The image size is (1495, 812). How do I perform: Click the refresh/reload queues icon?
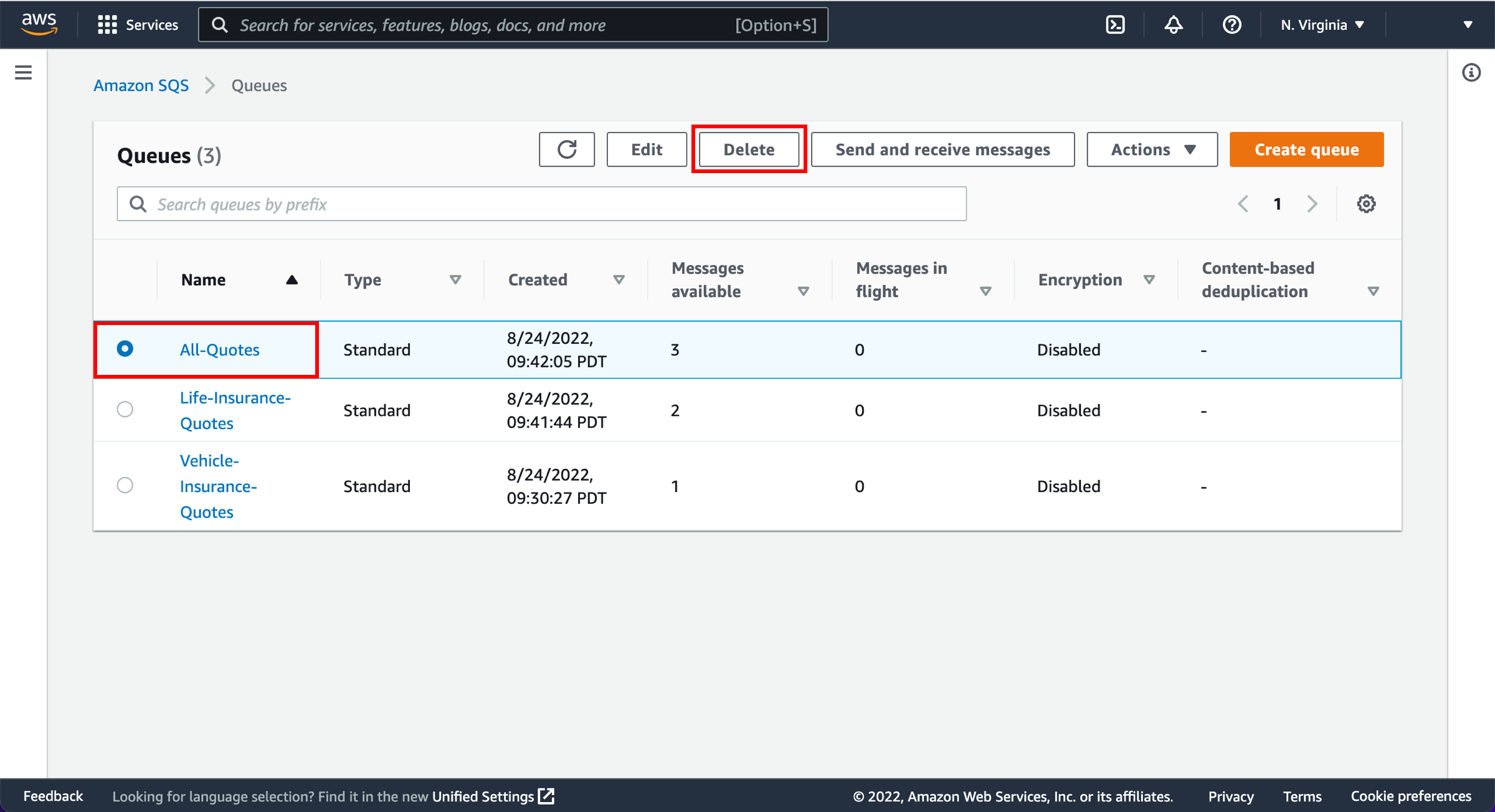tap(567, 149)
